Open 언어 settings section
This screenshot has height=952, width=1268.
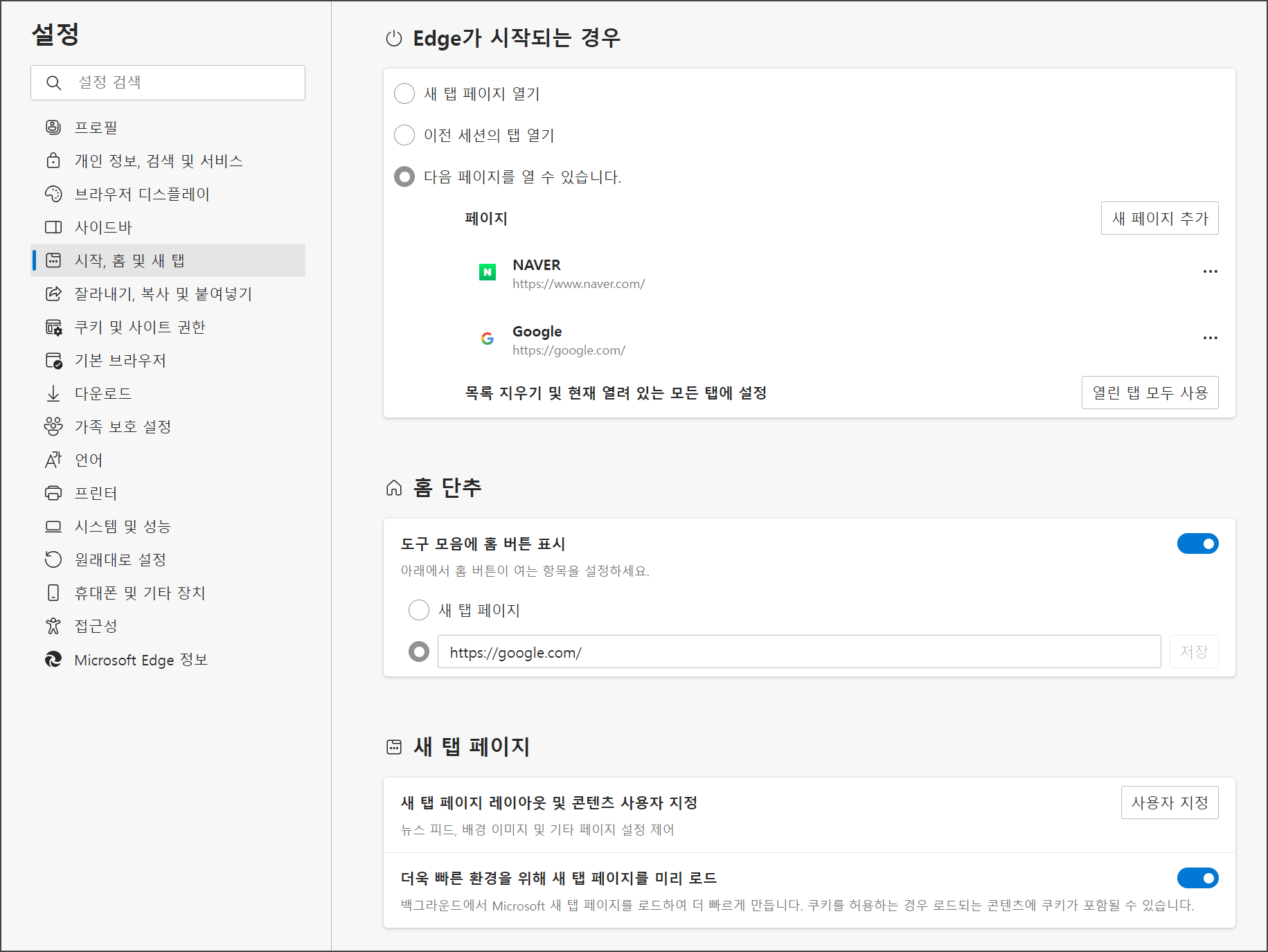(168, 460)
